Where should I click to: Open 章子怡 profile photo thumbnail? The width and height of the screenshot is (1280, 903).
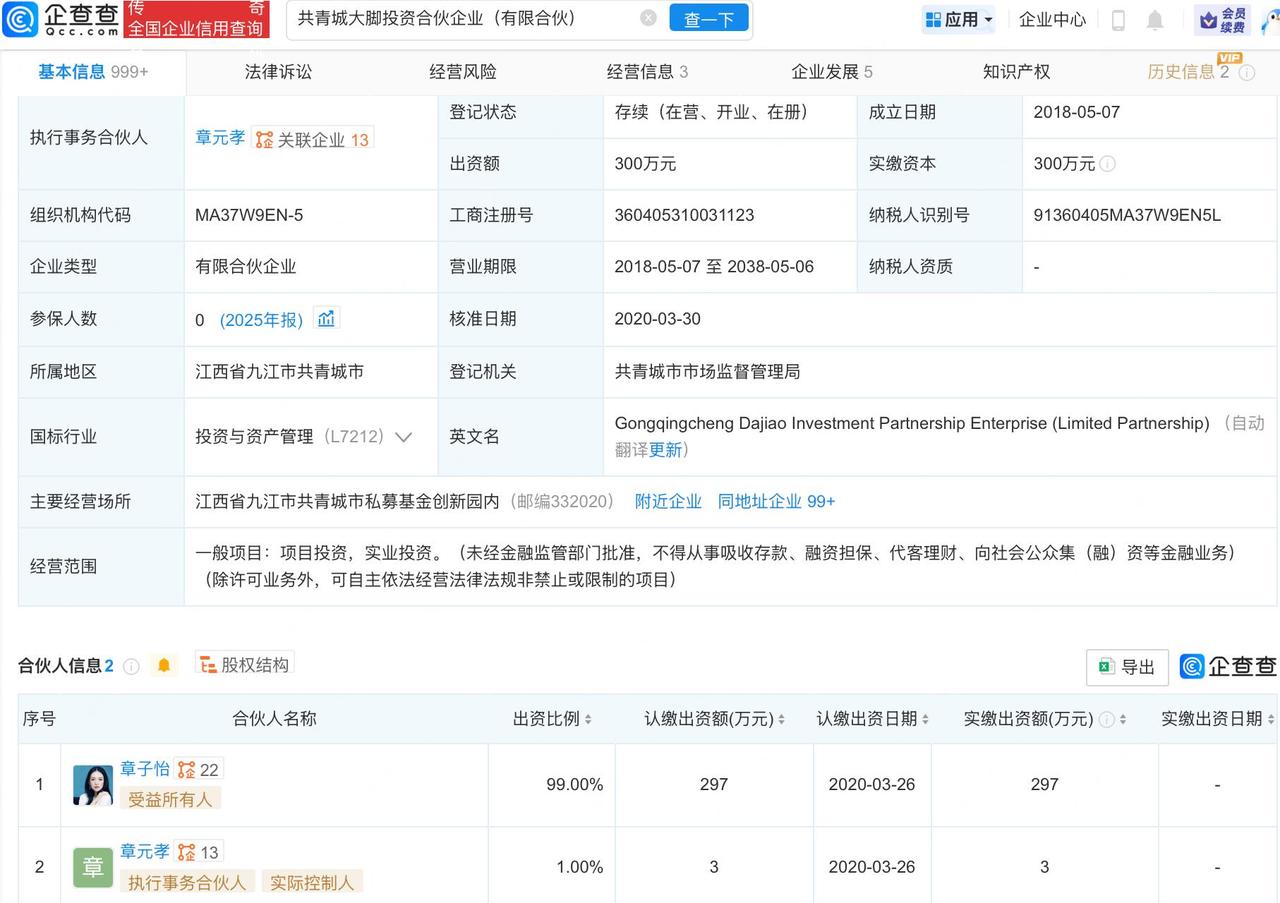coord(93,785)
